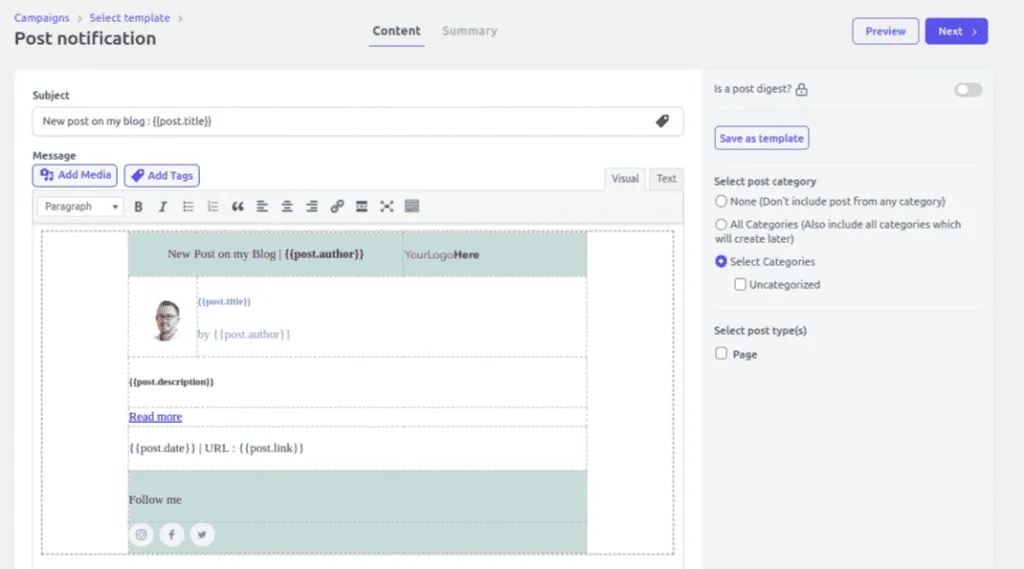
Task: Click 'New Post on my Blog' header text
Action: [x=221, y=254]
